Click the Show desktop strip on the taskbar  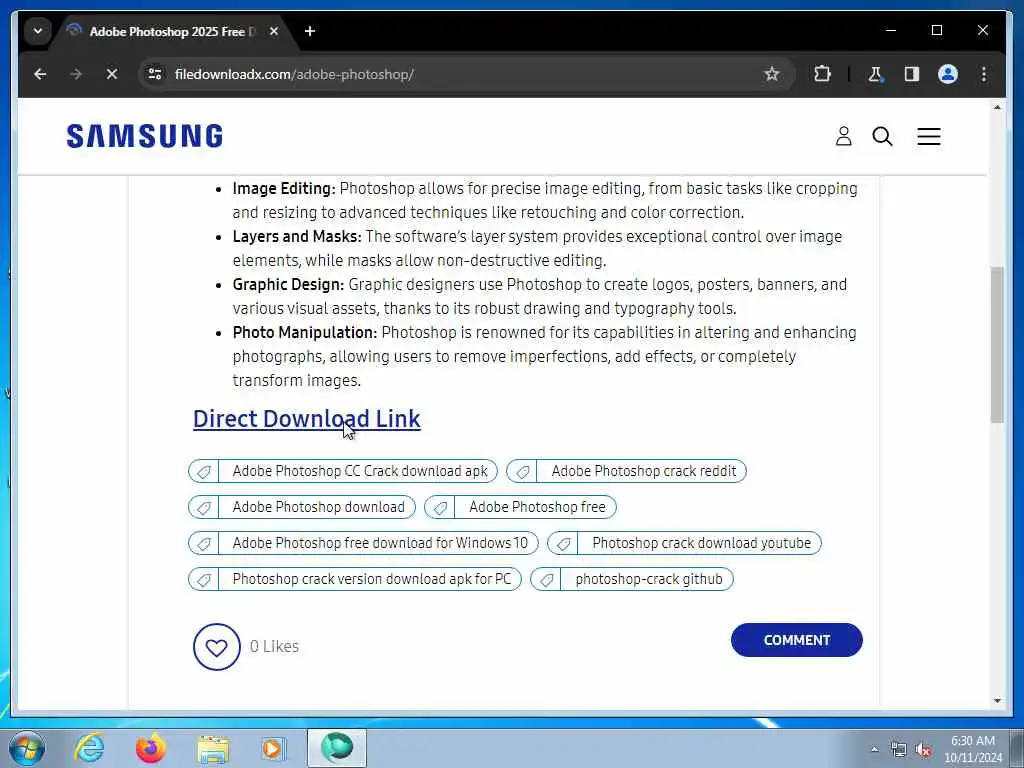click(x=1019, y=748)
